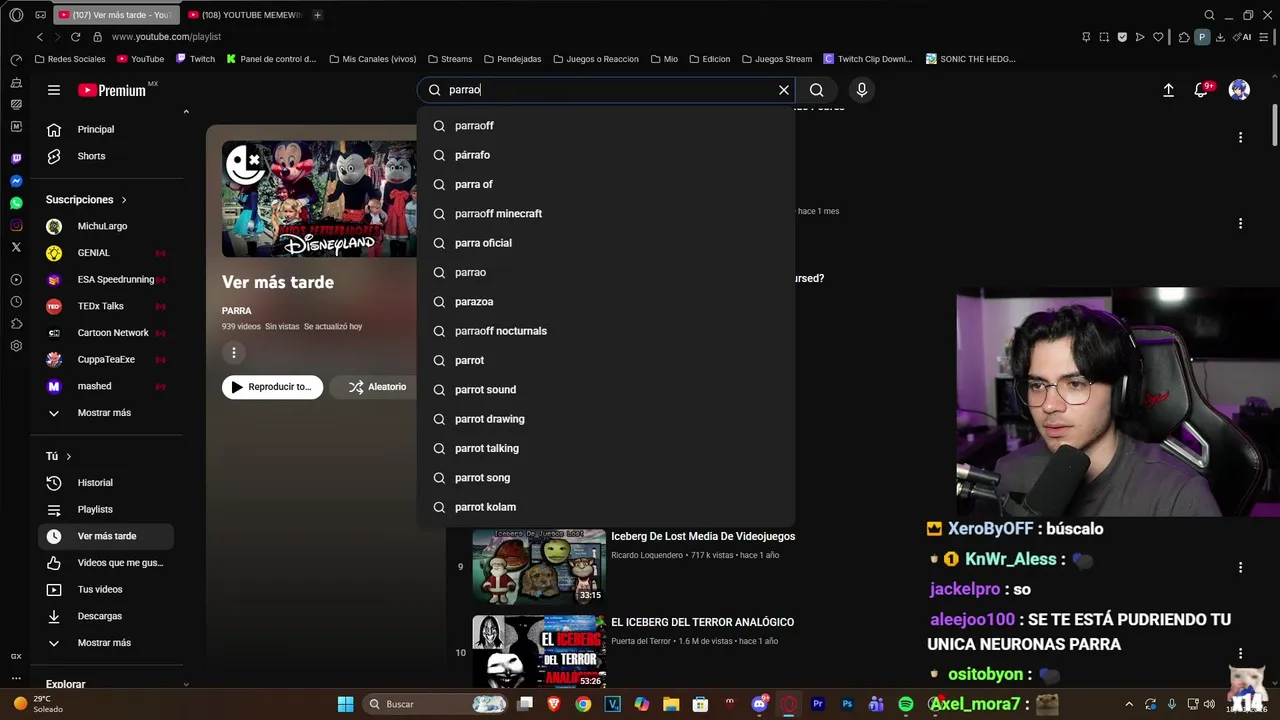Open the Cartoon Network subscription
The height and width of the screenshot is (720, 1280).
[107, 333]
